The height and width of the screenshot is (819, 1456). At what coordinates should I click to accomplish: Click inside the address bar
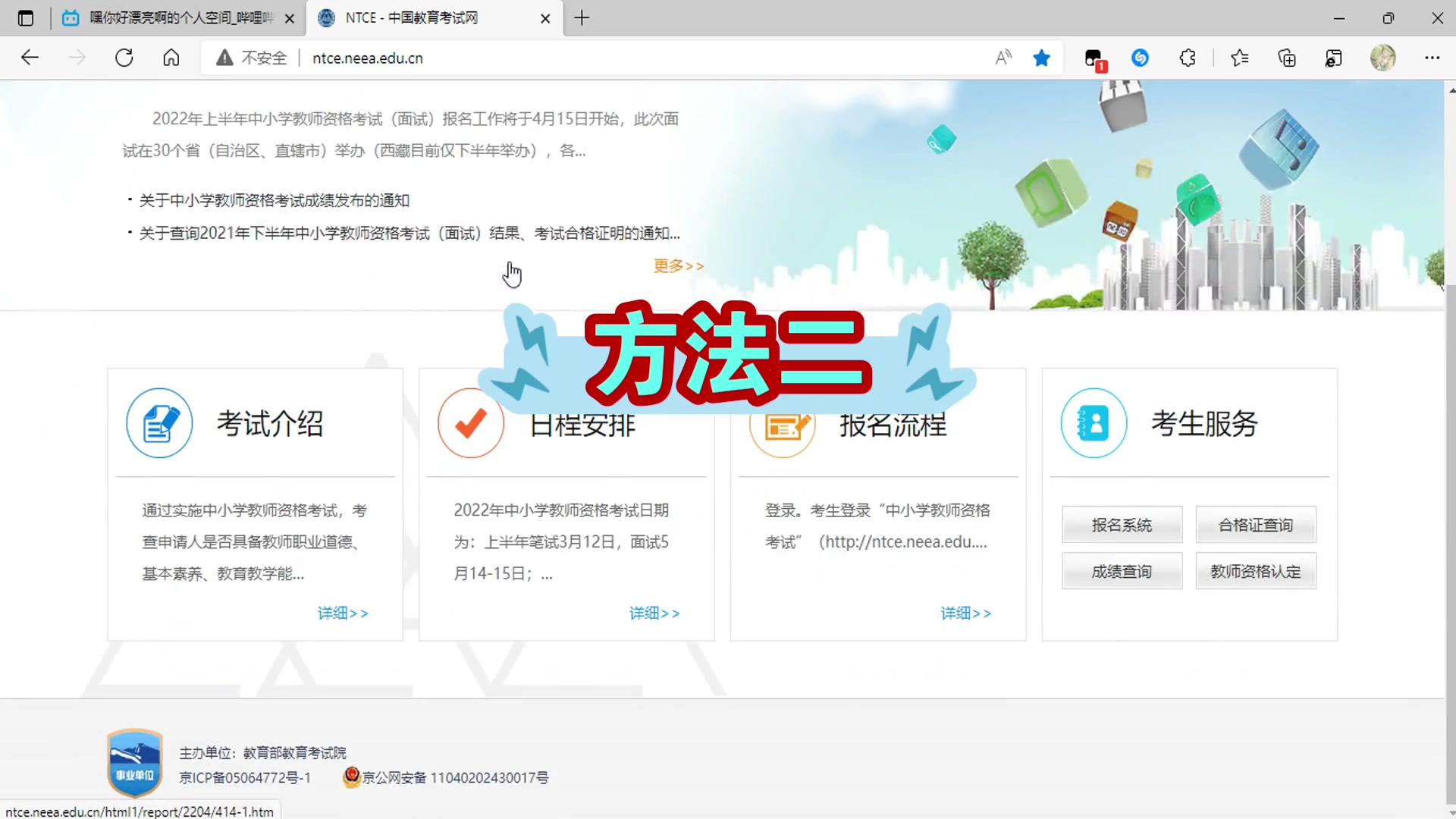[x=531, y=58]
